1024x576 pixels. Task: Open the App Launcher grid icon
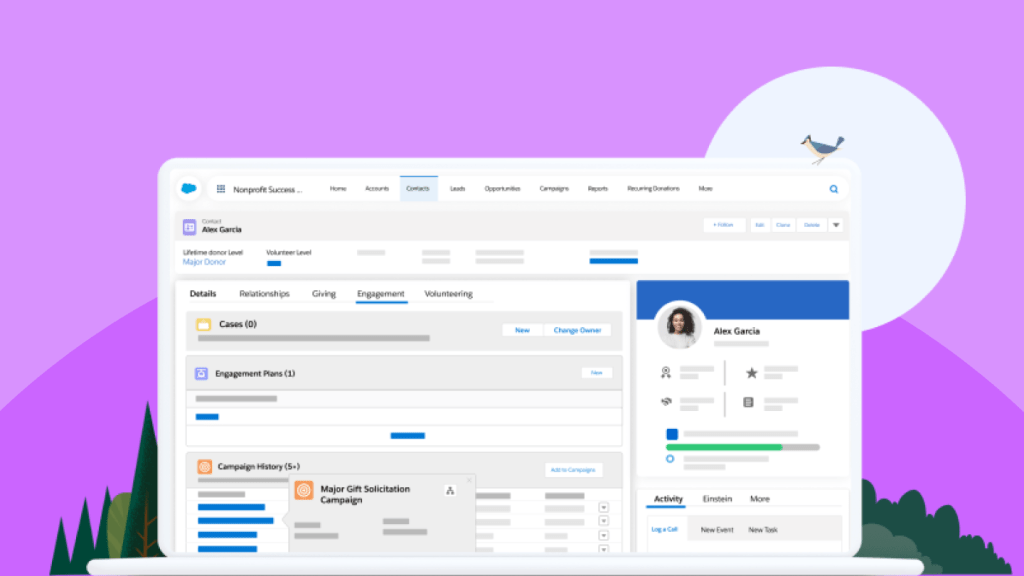click(x=221, y=189)
